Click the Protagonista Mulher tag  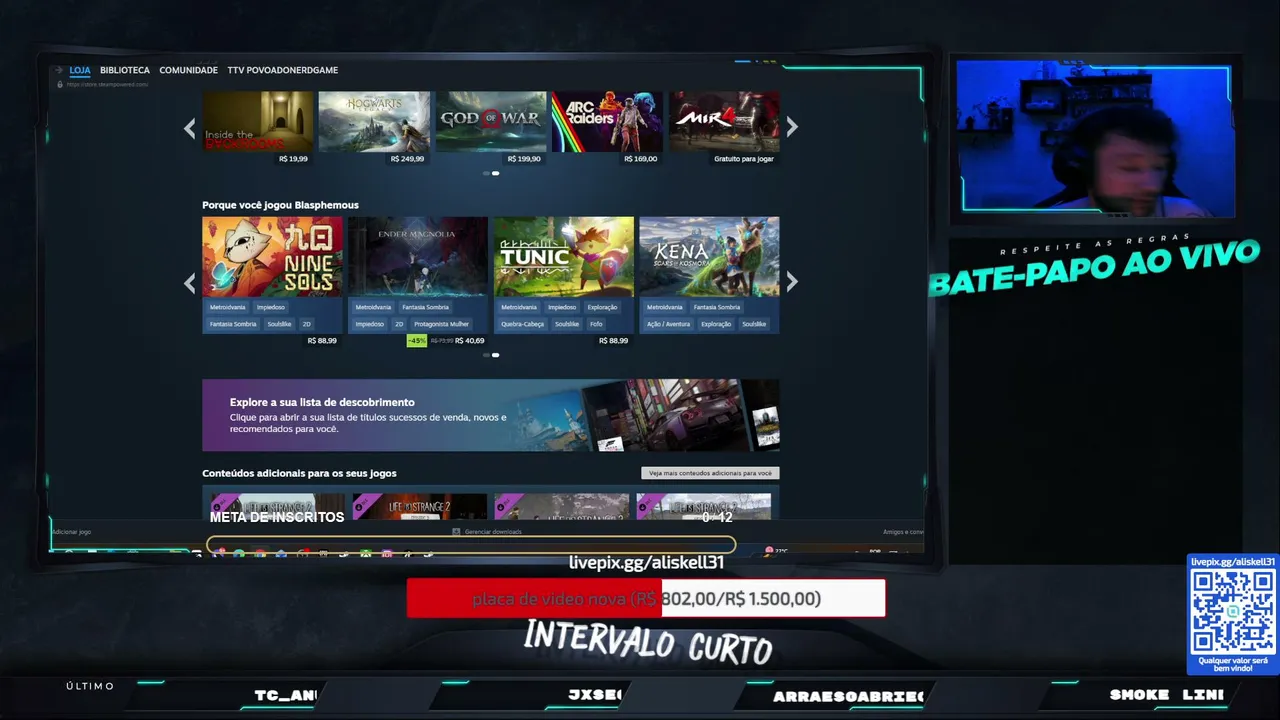(x=441, y=324)
